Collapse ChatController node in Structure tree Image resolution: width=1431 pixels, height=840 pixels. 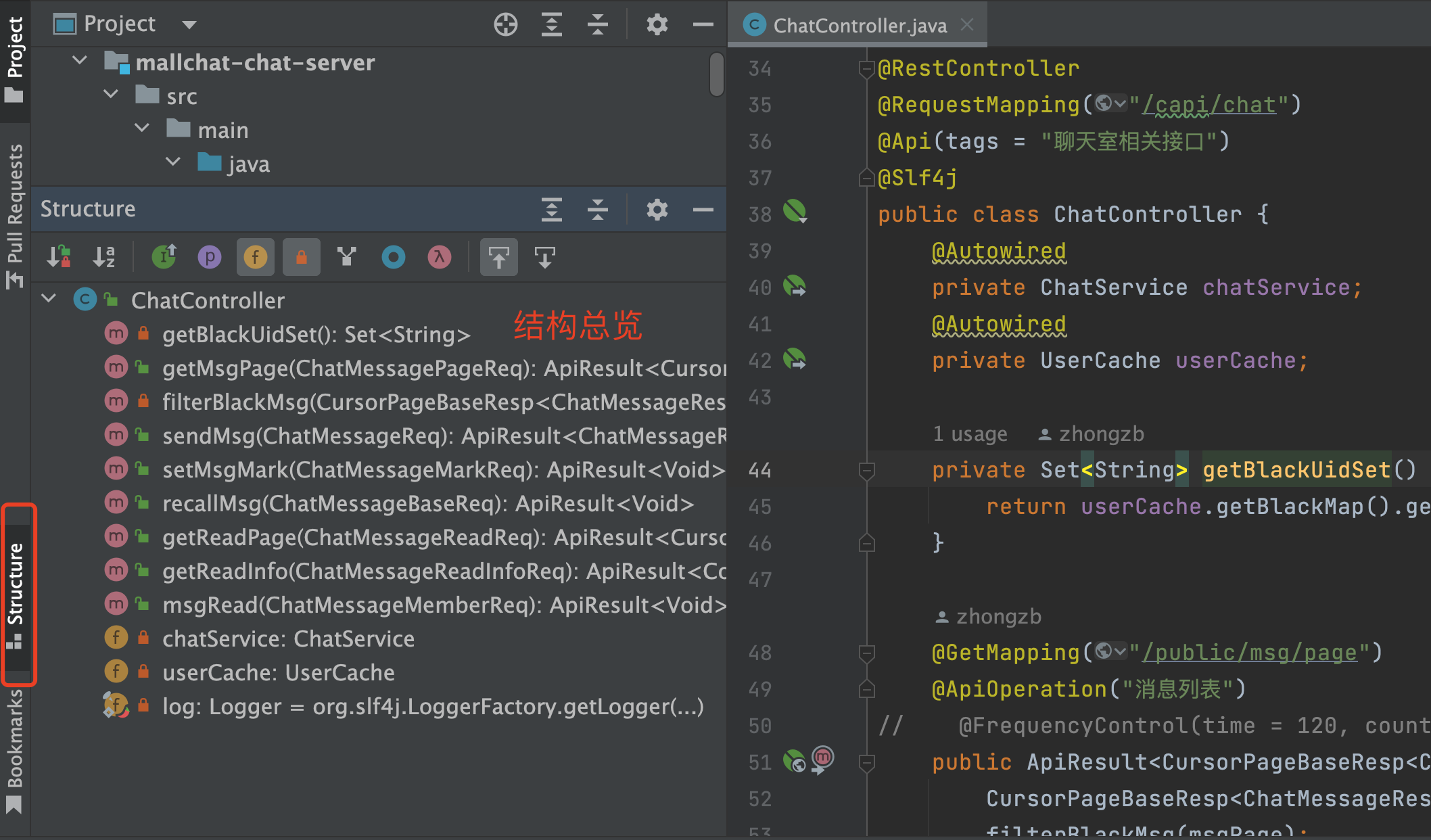(x=49, y=299)
